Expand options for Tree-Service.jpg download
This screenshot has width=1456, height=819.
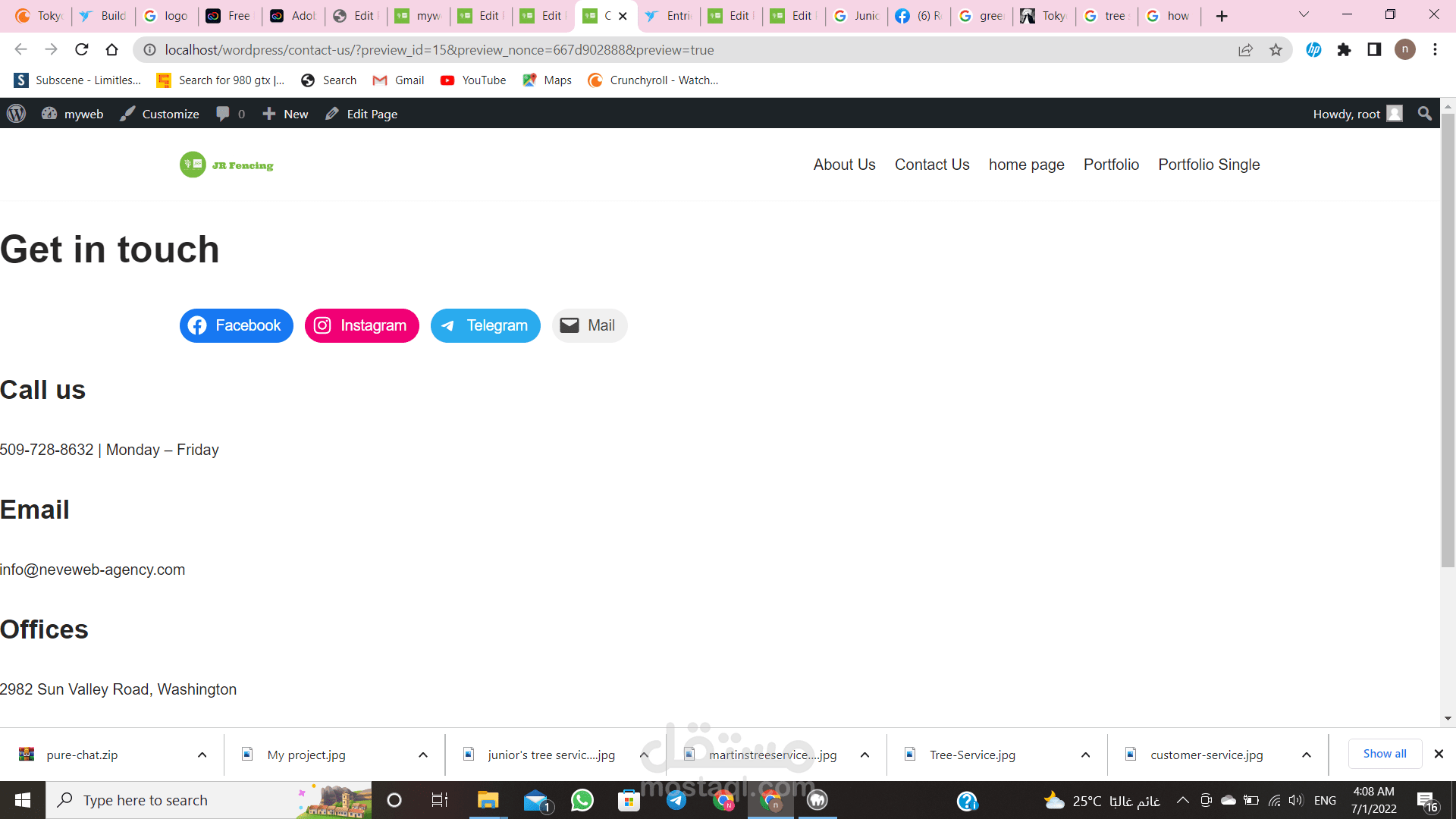[x=1086, y=755]
